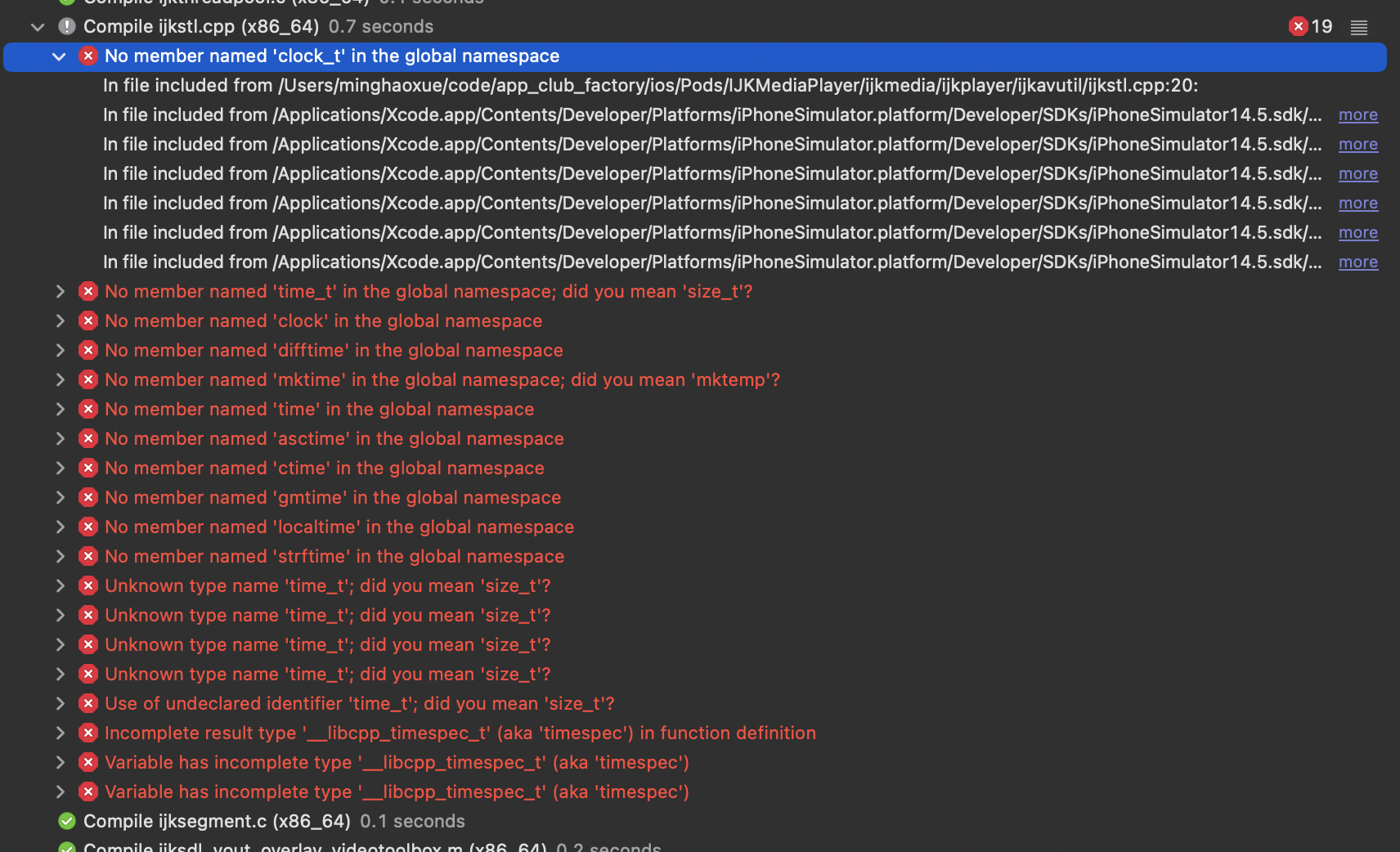Image resolution: width=1400 pixels, height=852 pixels.
Task: Click the red error count badge showing 19
Action: pos(1311,27)
